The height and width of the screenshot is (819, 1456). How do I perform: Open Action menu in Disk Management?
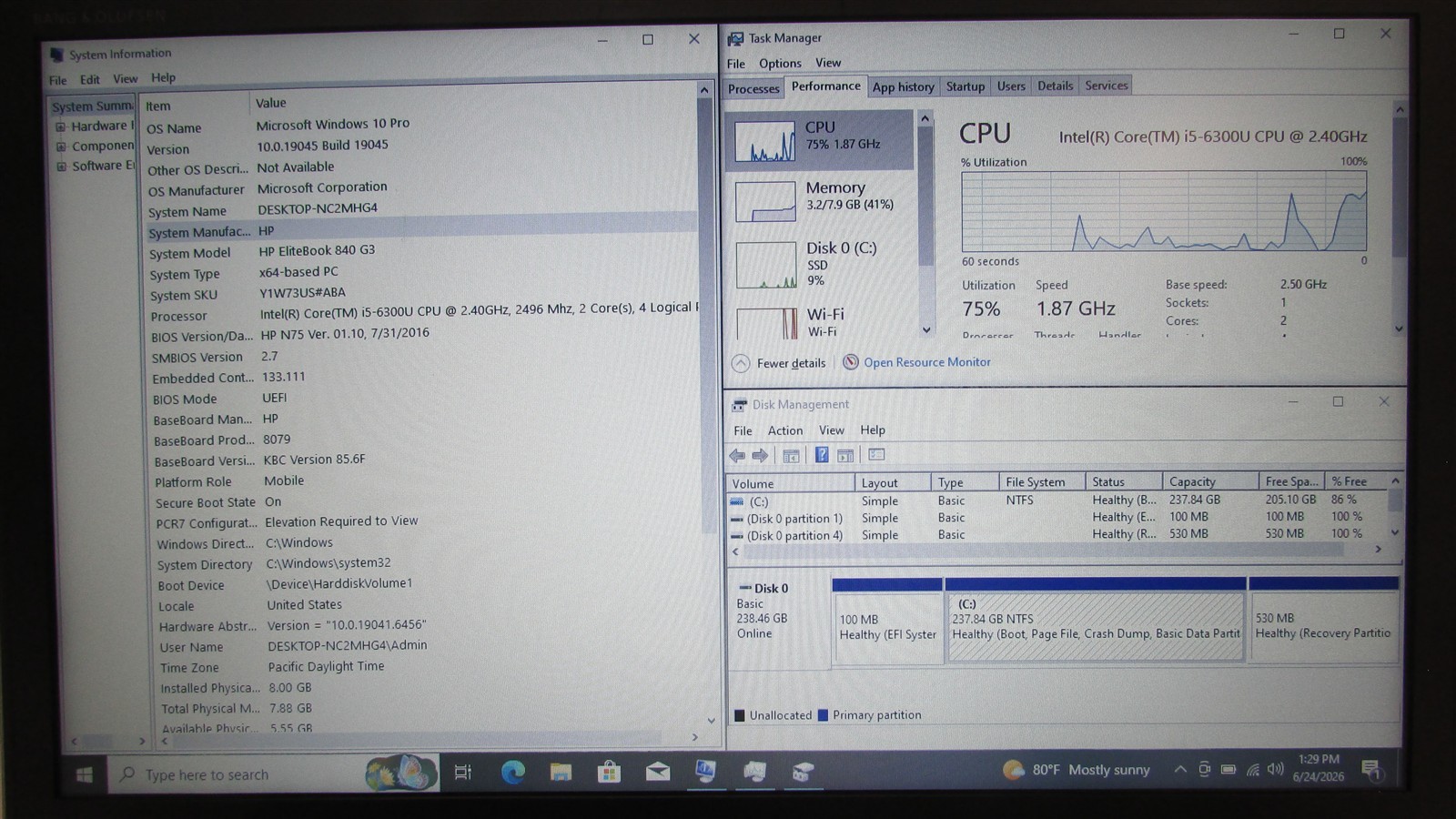click(785, 430)
